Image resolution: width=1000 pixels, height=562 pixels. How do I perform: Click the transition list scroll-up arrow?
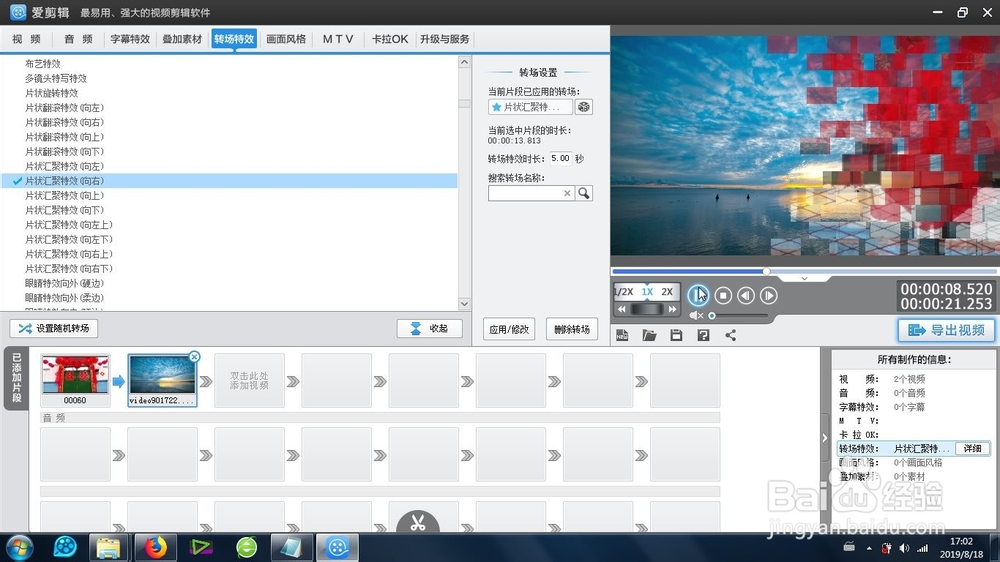click(464, 63)
